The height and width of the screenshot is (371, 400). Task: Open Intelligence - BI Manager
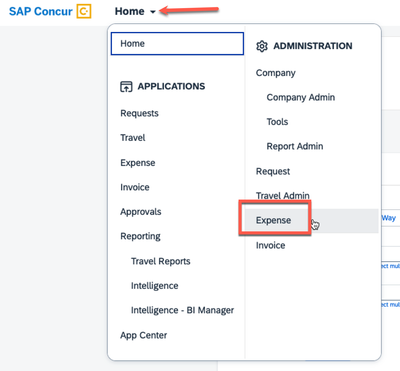182,310
